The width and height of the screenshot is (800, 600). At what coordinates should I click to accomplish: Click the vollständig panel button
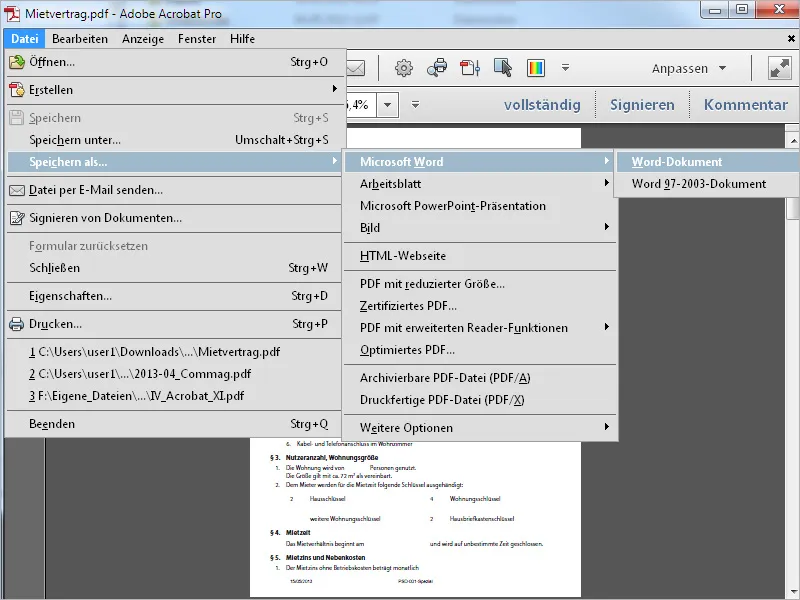coord(542,105)
